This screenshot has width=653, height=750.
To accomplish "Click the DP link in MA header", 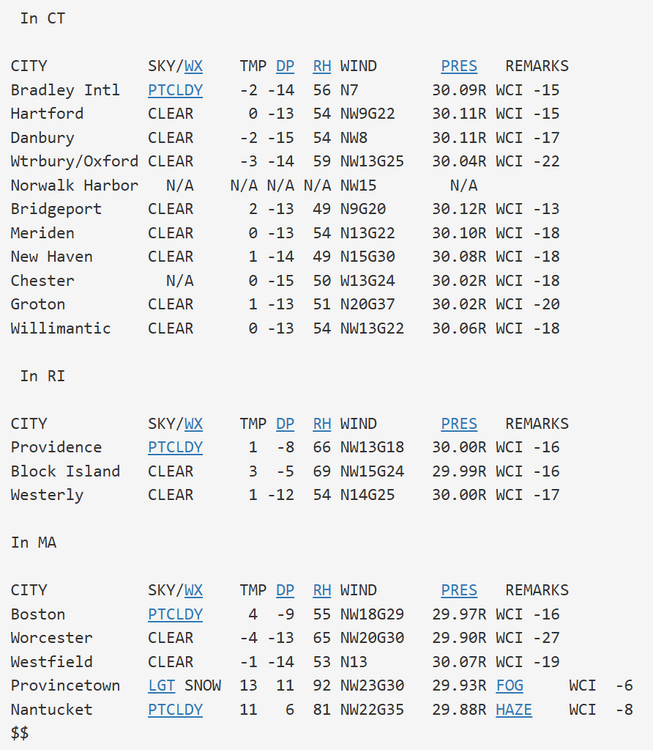I will click(285, 590).
